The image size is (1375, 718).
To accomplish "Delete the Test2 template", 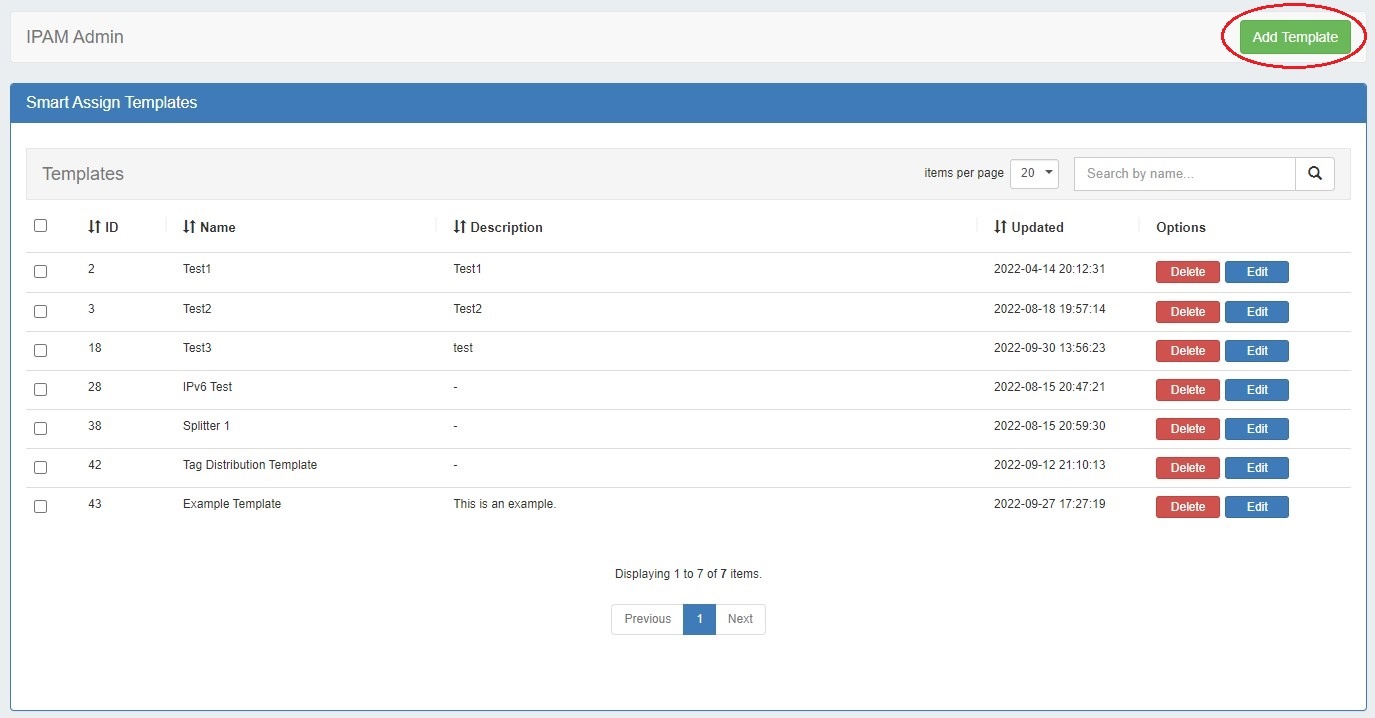I will coord(1187,312).
